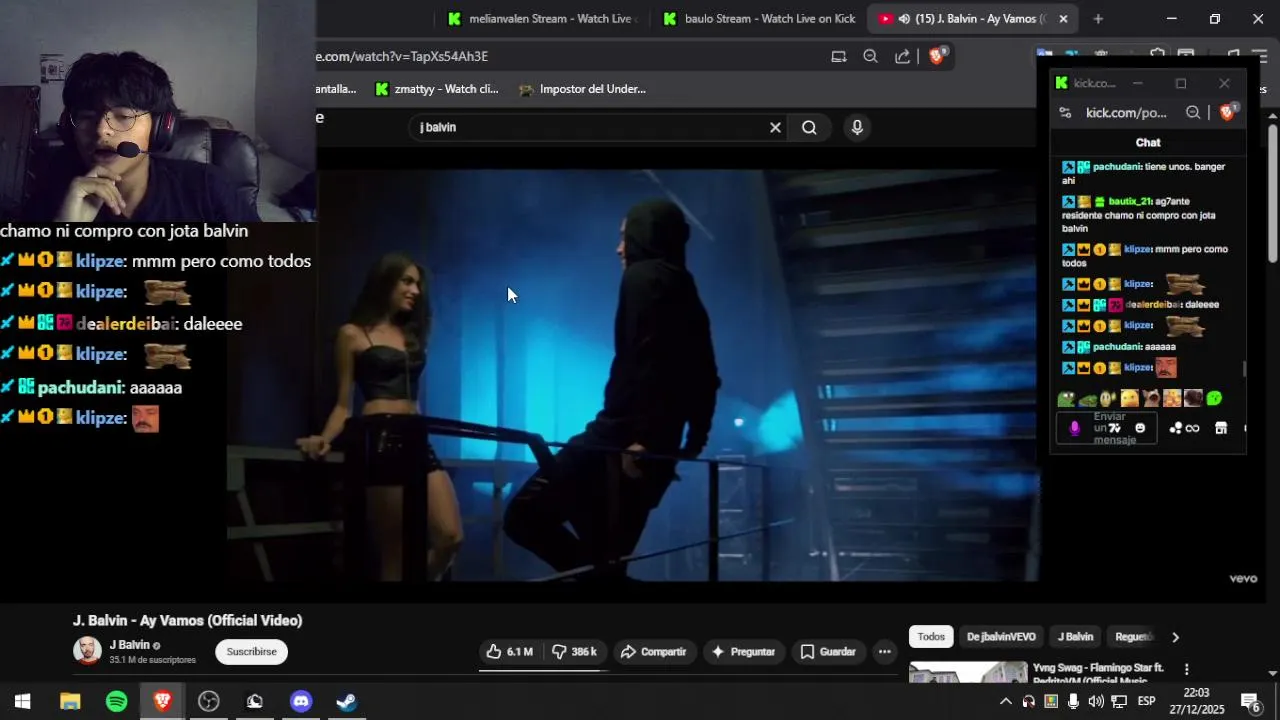Open a new browser tab
The width and height of the screenshot is (1280, 720).
click(1098, 19)
